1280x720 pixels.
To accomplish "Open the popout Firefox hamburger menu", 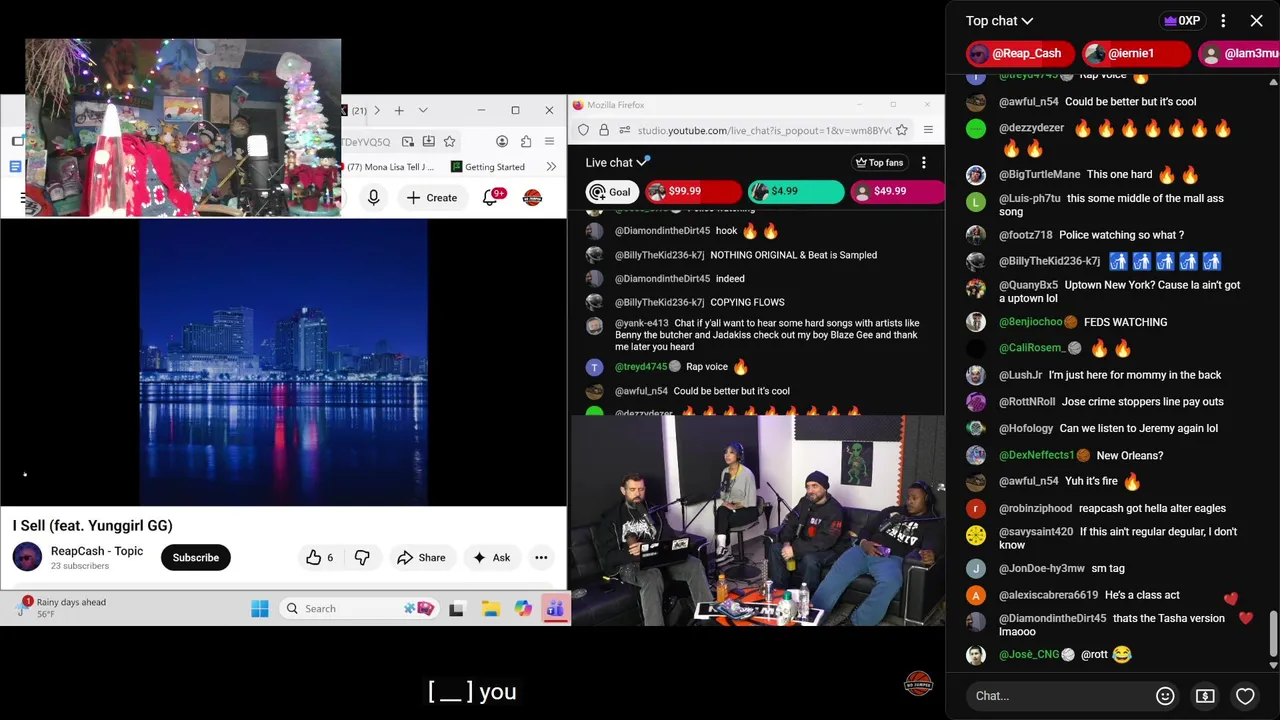I will [928, 131].
